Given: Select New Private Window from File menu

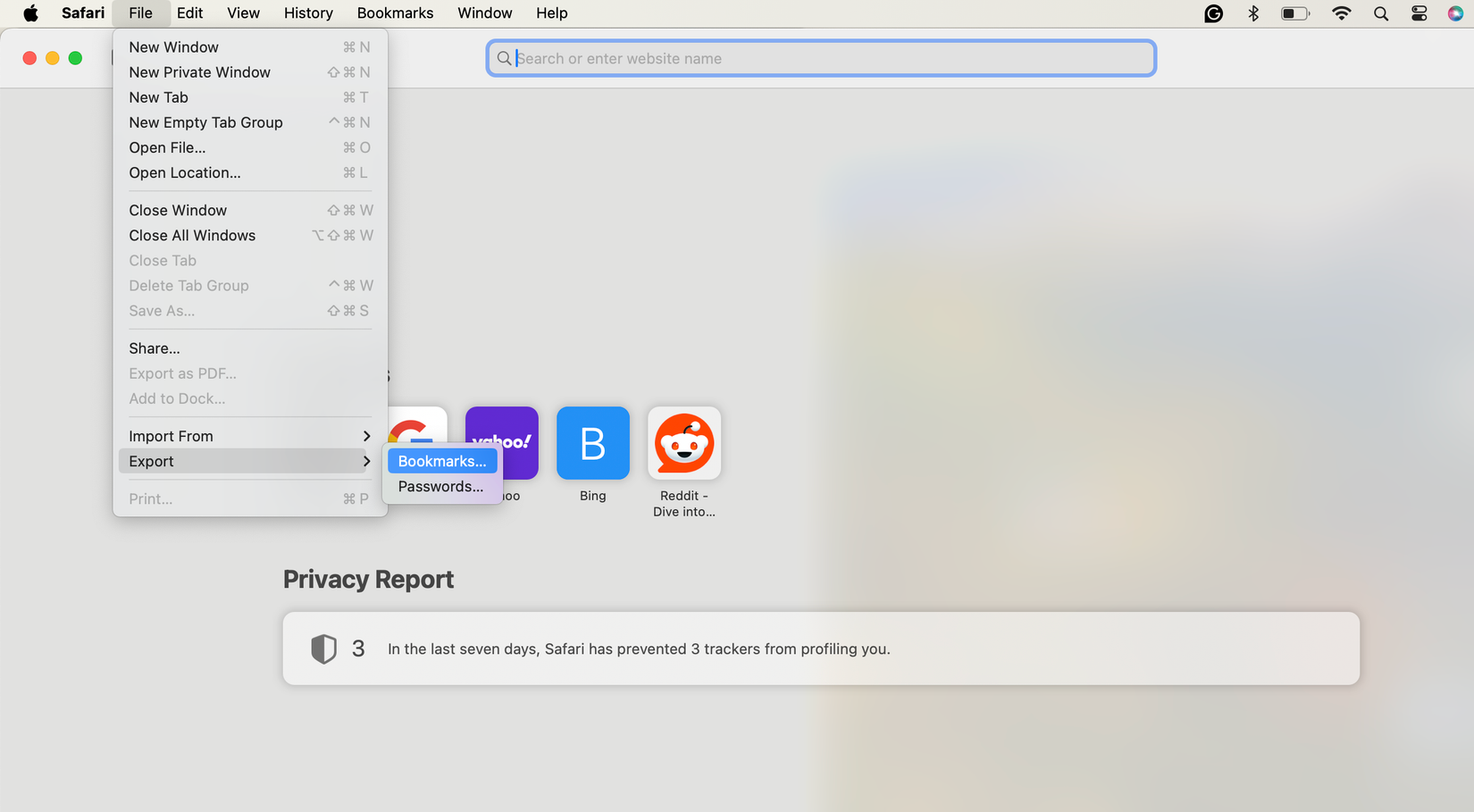Looking at the screenshot, I should tap(199, 72).
